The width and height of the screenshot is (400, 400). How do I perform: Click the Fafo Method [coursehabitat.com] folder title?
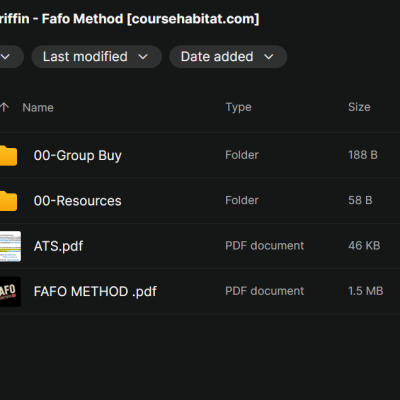(x=129, y=19)
